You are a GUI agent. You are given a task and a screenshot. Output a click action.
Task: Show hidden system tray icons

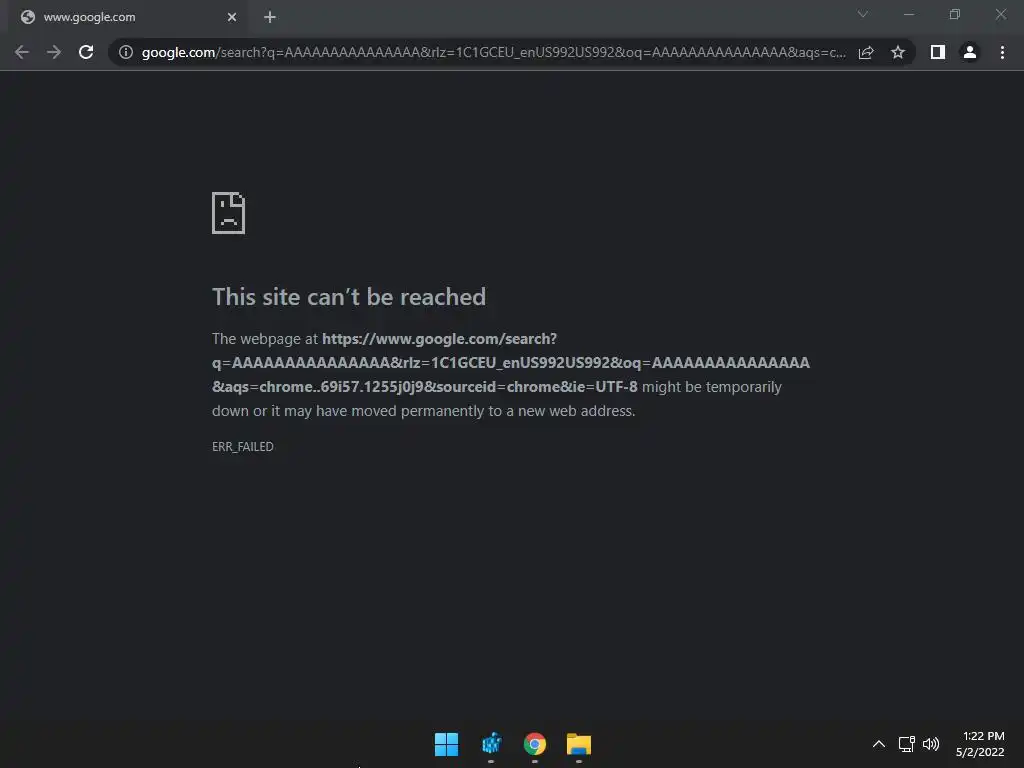click(x=879, y=744)
